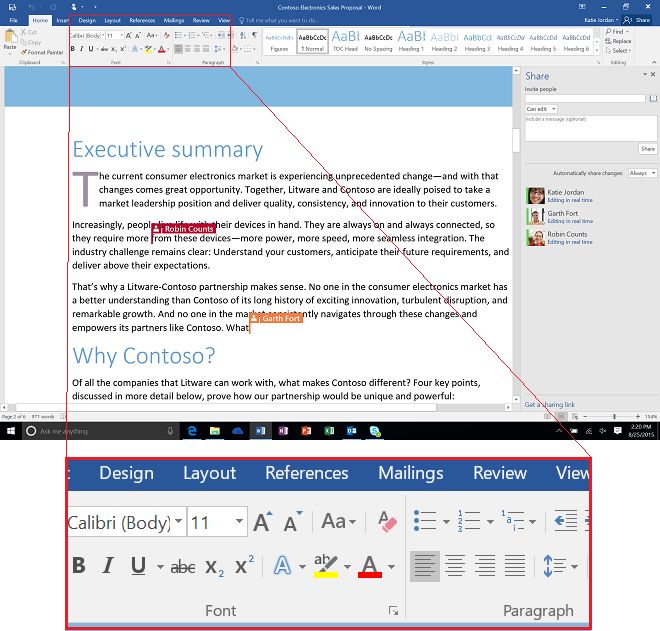The height and width of the screenshot is (631, 660).
Task: Click the red Font Color A in the enlarged callout
Action: (370, 566)
